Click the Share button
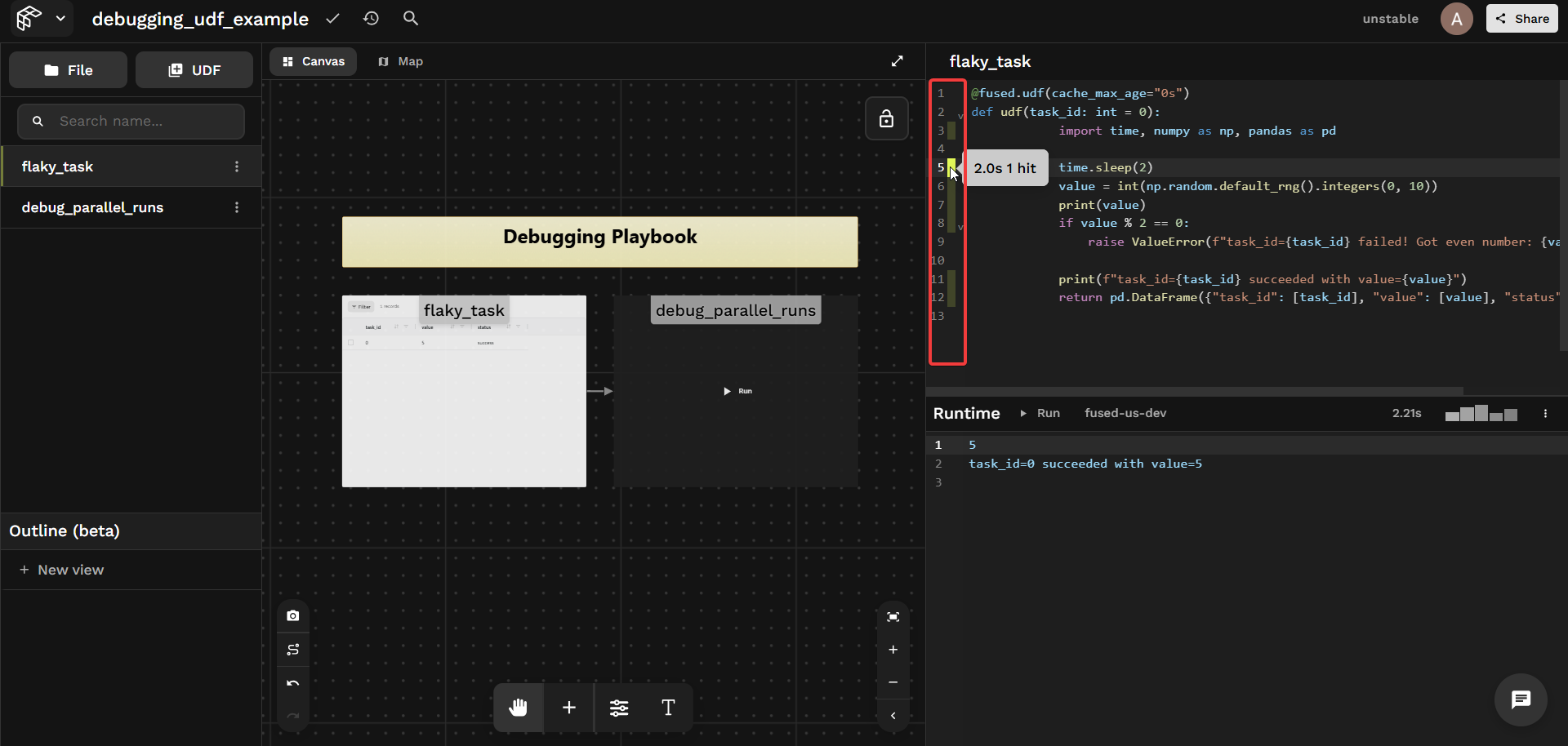Viewport: 1568px width, 746px height. (1521, 18)
